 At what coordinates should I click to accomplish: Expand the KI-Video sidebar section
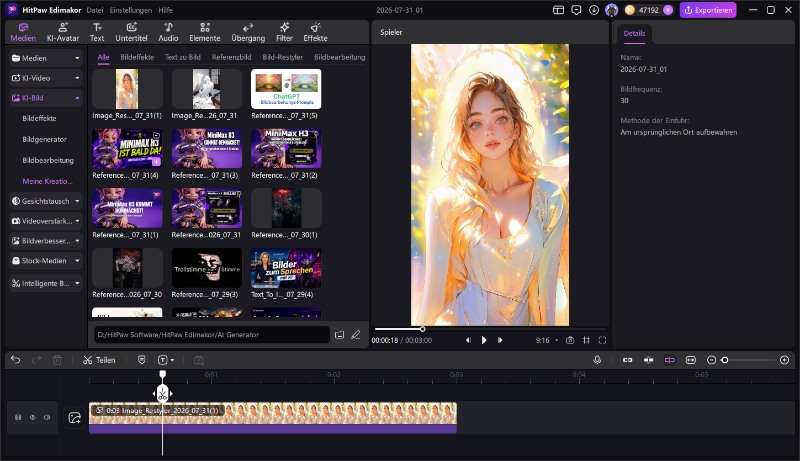(x=45, y=78)
